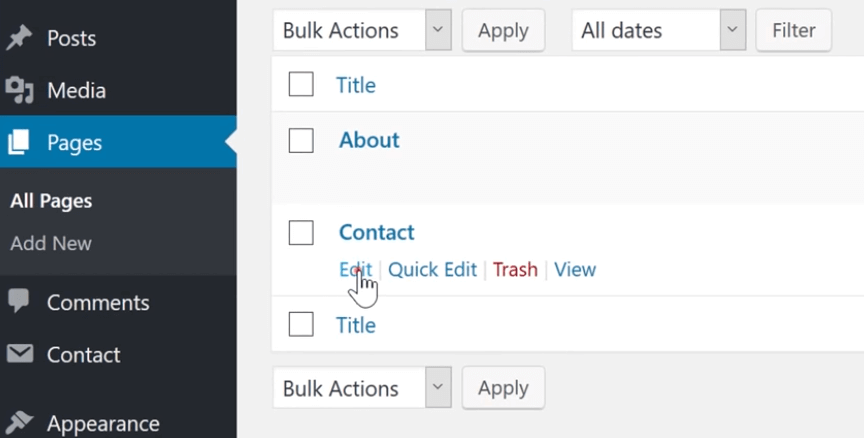Open the All dates filter dropdown
The image size is (864, 438).
658,30
